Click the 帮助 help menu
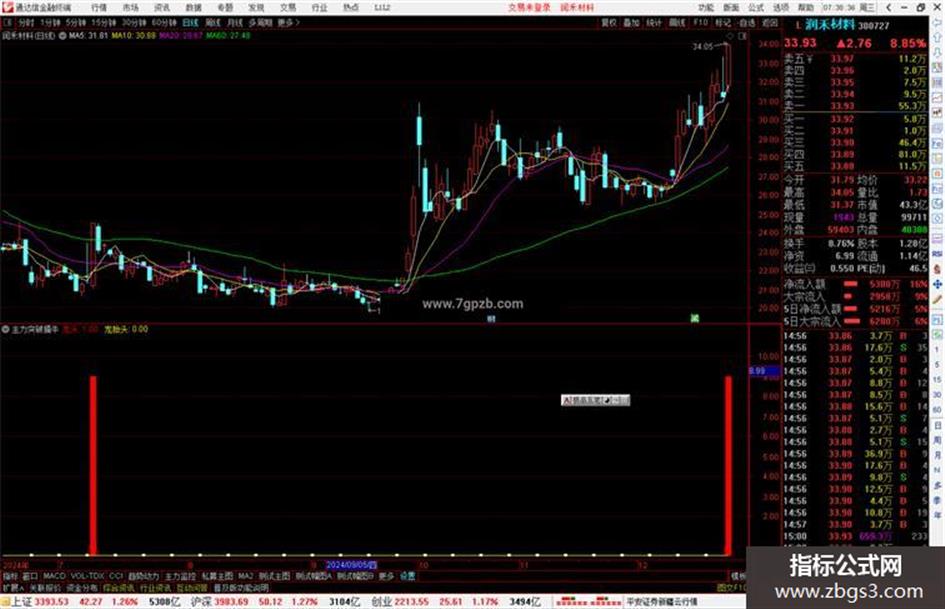The image size is (945, 609). pyautogui.click(x=805, y=7)
